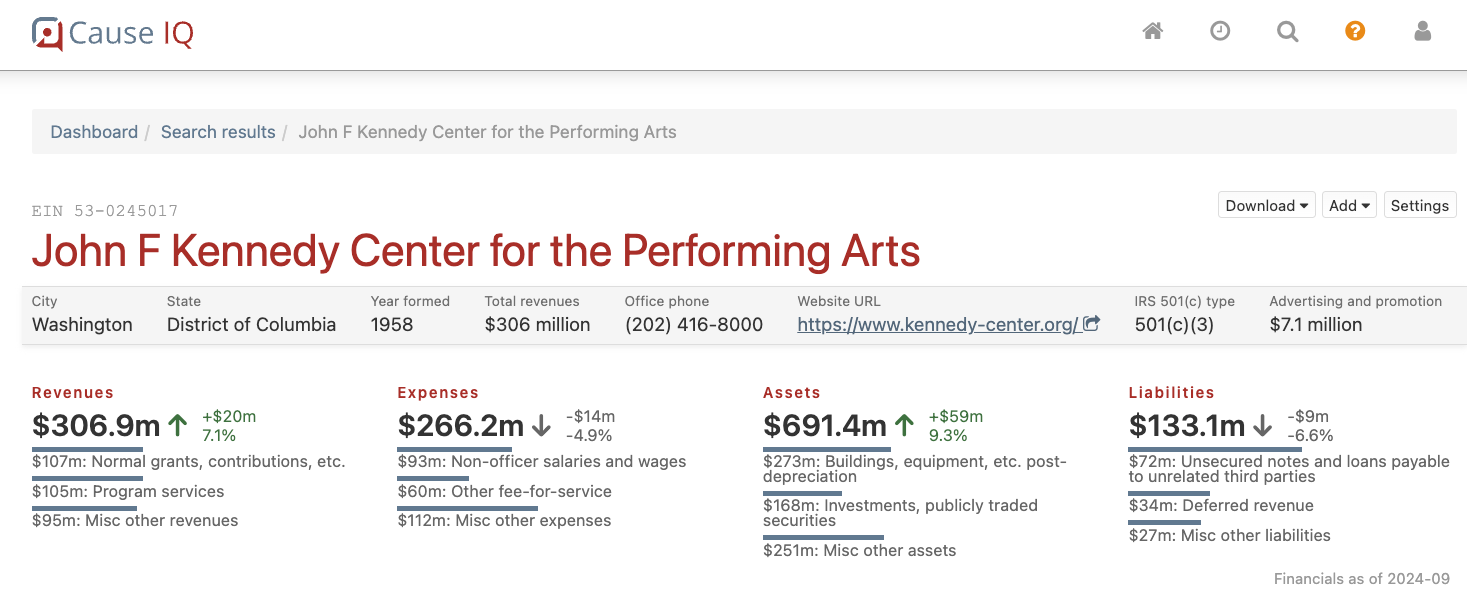Click bar above Normal grants, contributions
The width and height of the screenshot is (1467, 605).
pyautogui.click(x=88, y=450)
